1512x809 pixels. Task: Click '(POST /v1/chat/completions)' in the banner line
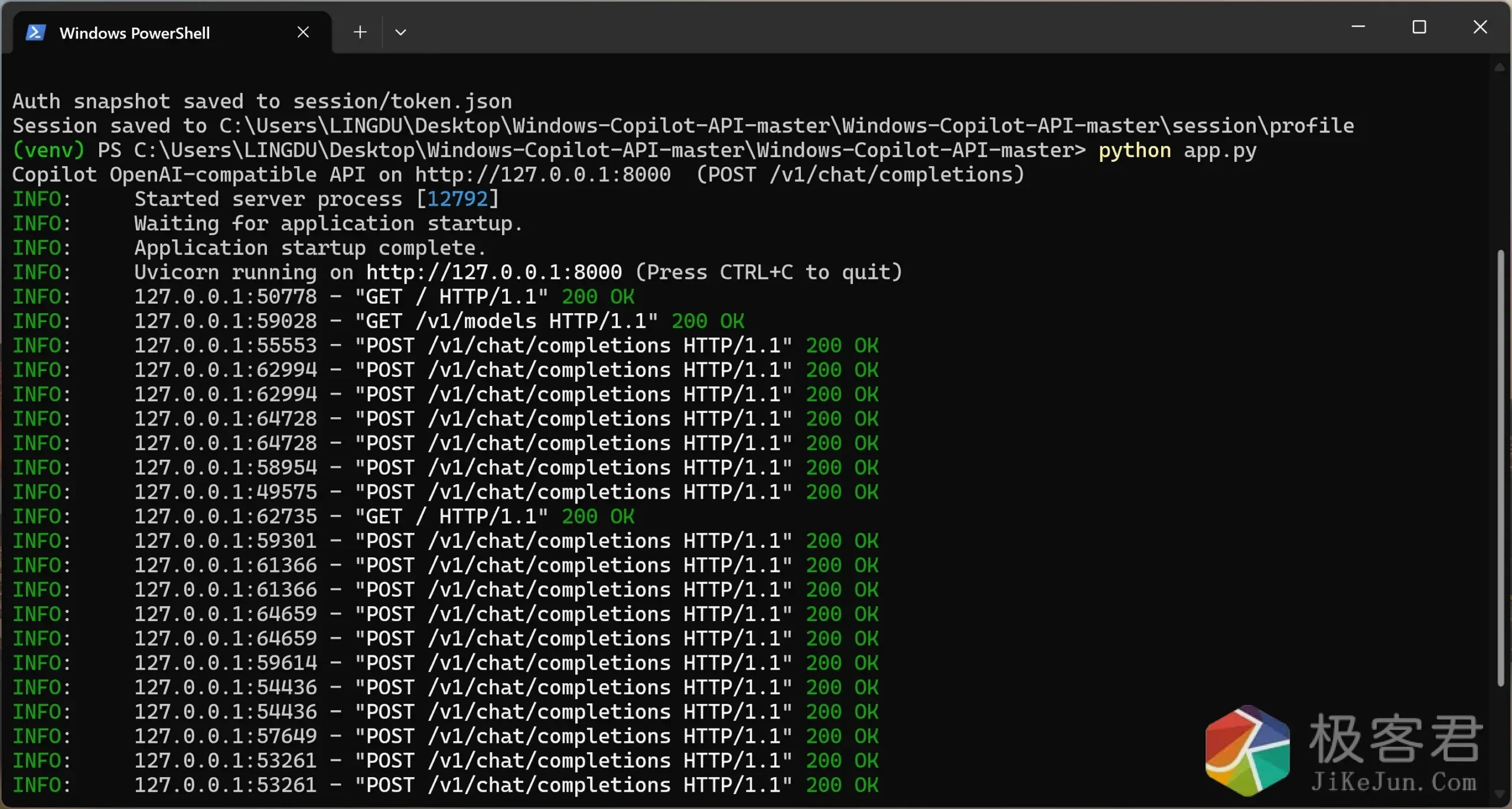coord(861,175)
